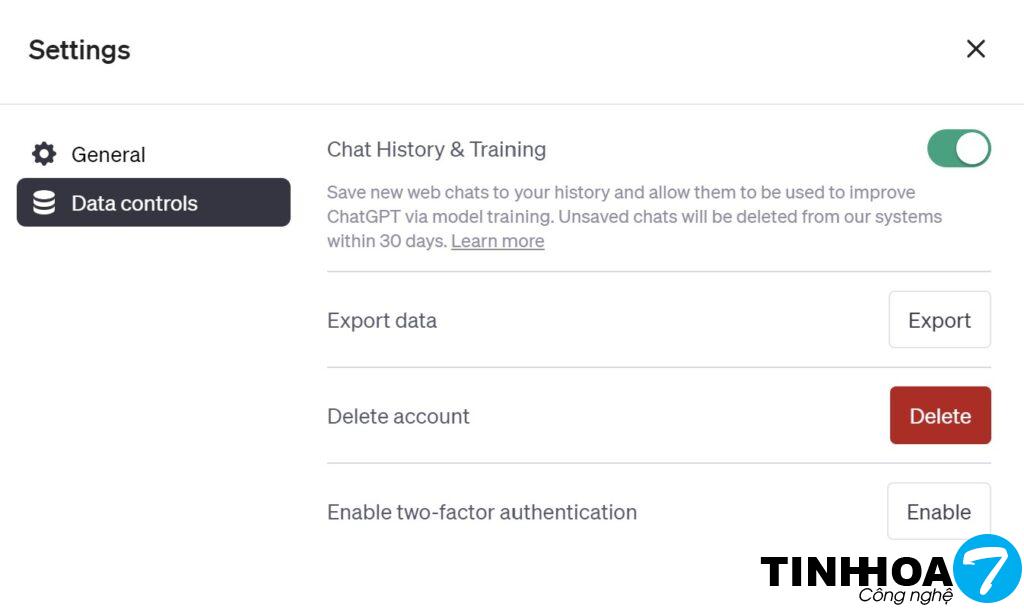
Task: Disable the Chat History & Training toggle
Action: [958, 149]
